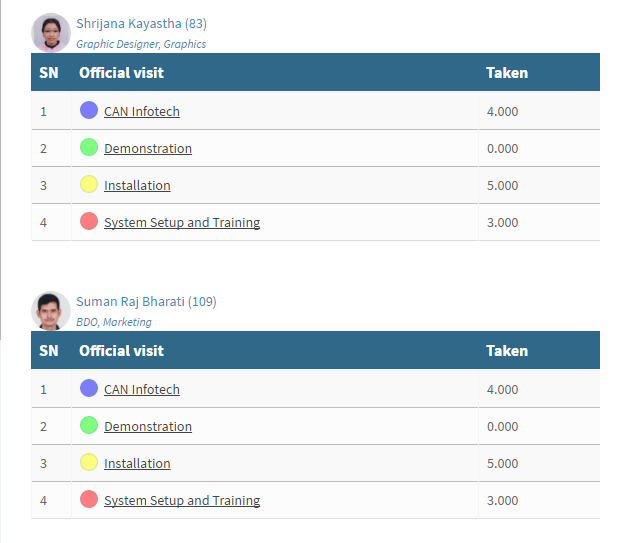
Task: Open CAN Infotech link in Suman's table
Action: coord(142,389)
